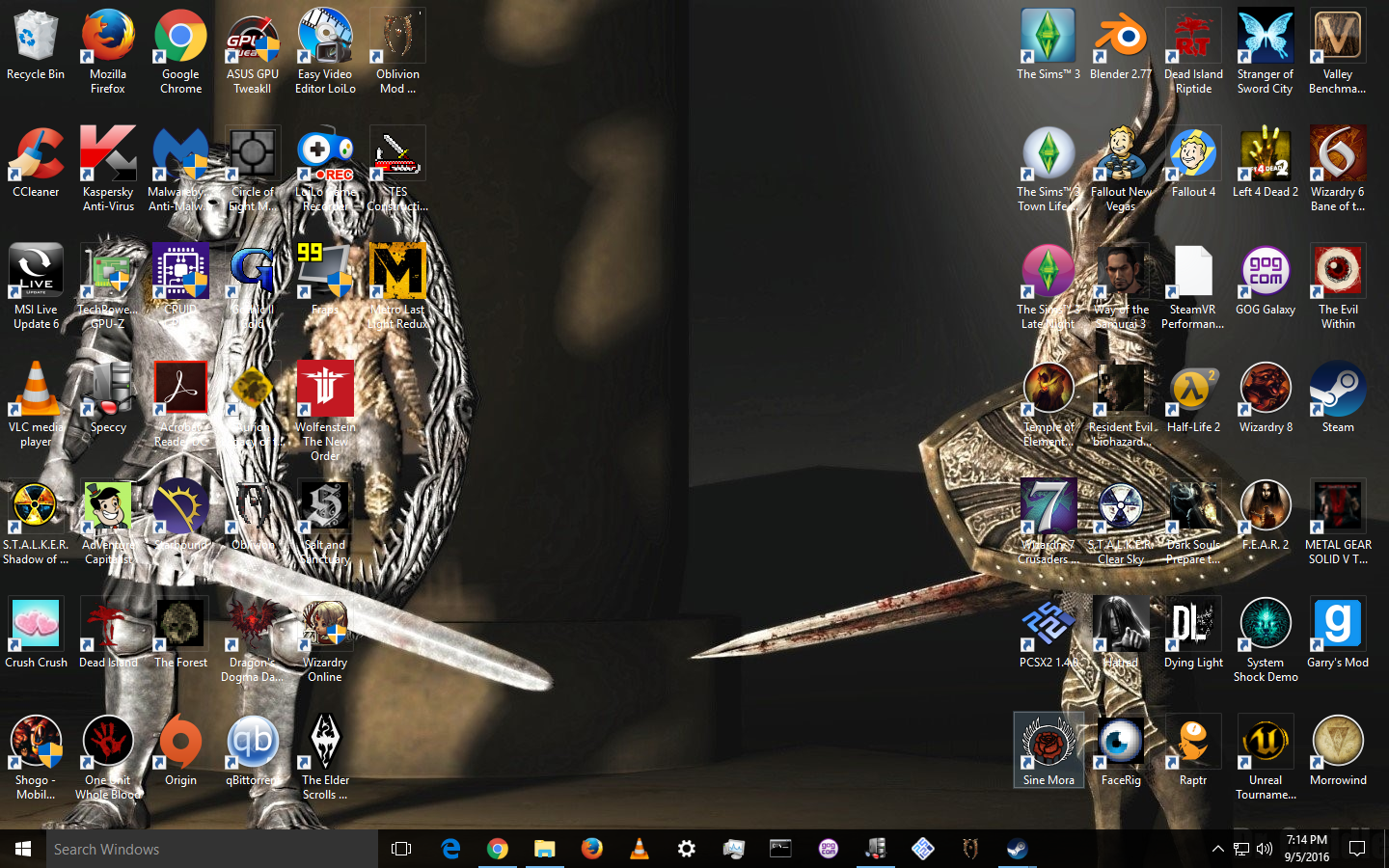Click the Left 4 Dead 2 icon

(1266, 163)
